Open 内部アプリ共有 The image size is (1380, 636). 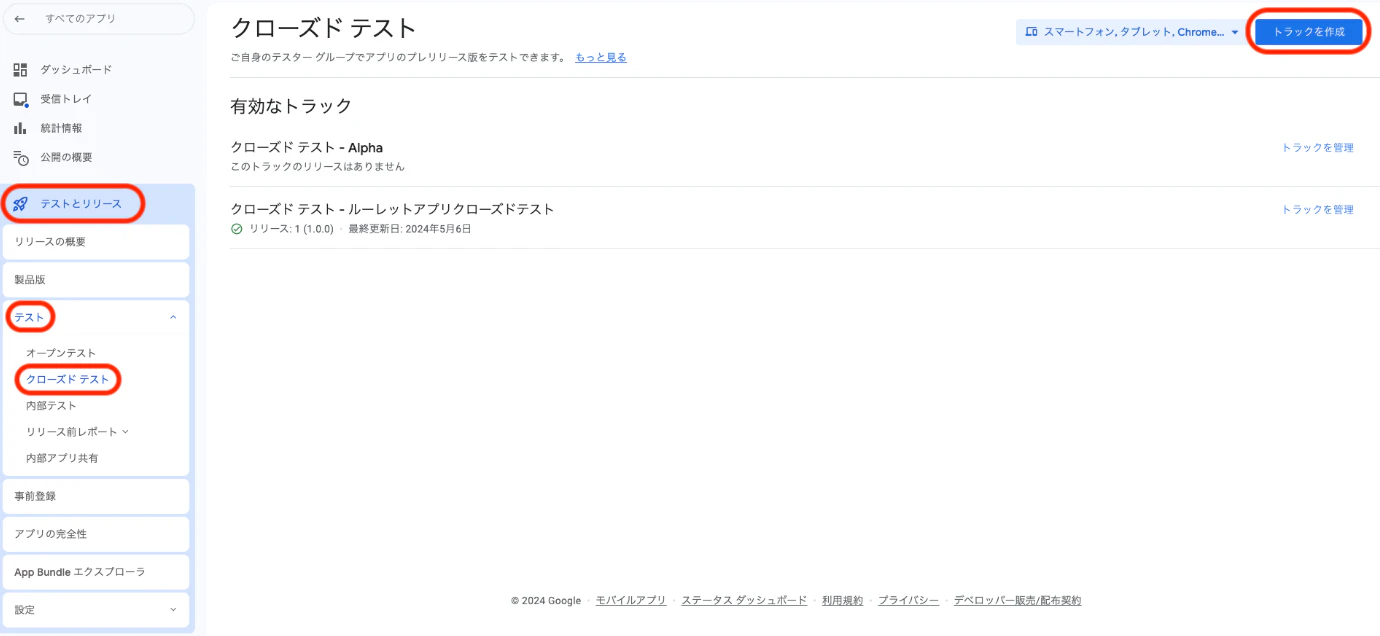62,458
